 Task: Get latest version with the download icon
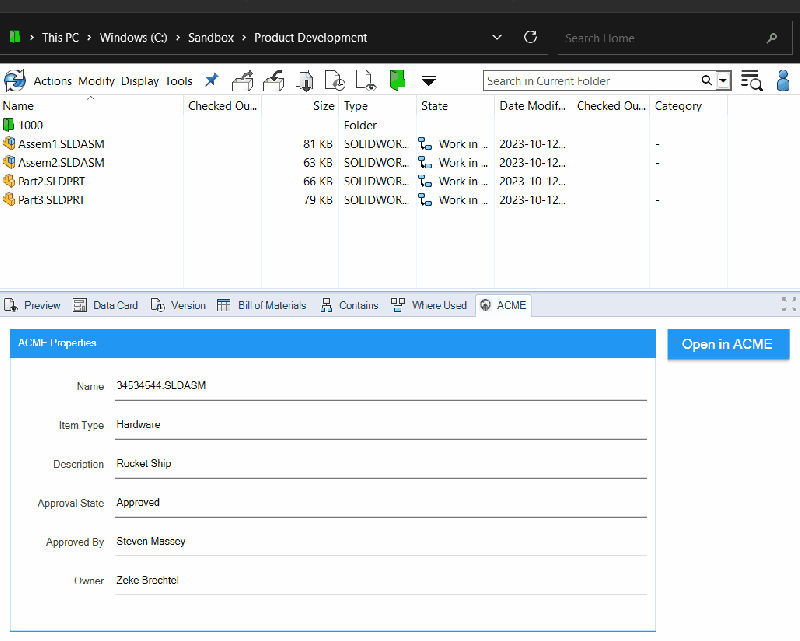pyautogui.click(x=306, y=80)
